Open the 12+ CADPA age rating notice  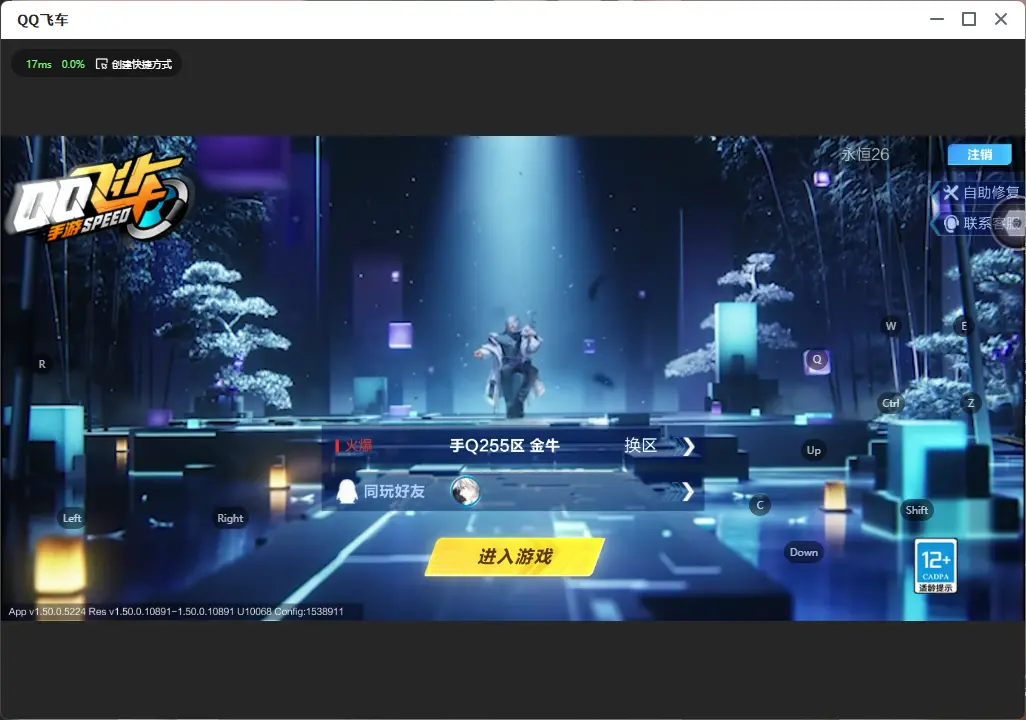pyautogui.click(x=936, y=566)
